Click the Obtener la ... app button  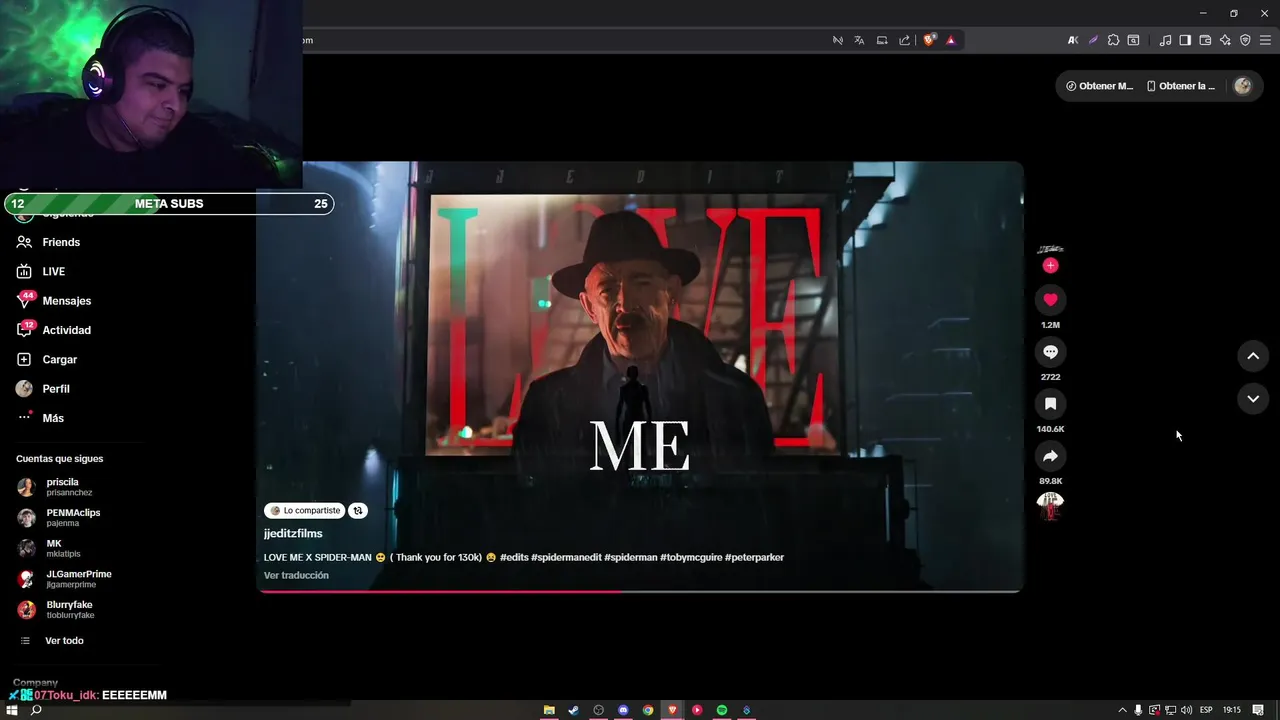coord(1181,86)
